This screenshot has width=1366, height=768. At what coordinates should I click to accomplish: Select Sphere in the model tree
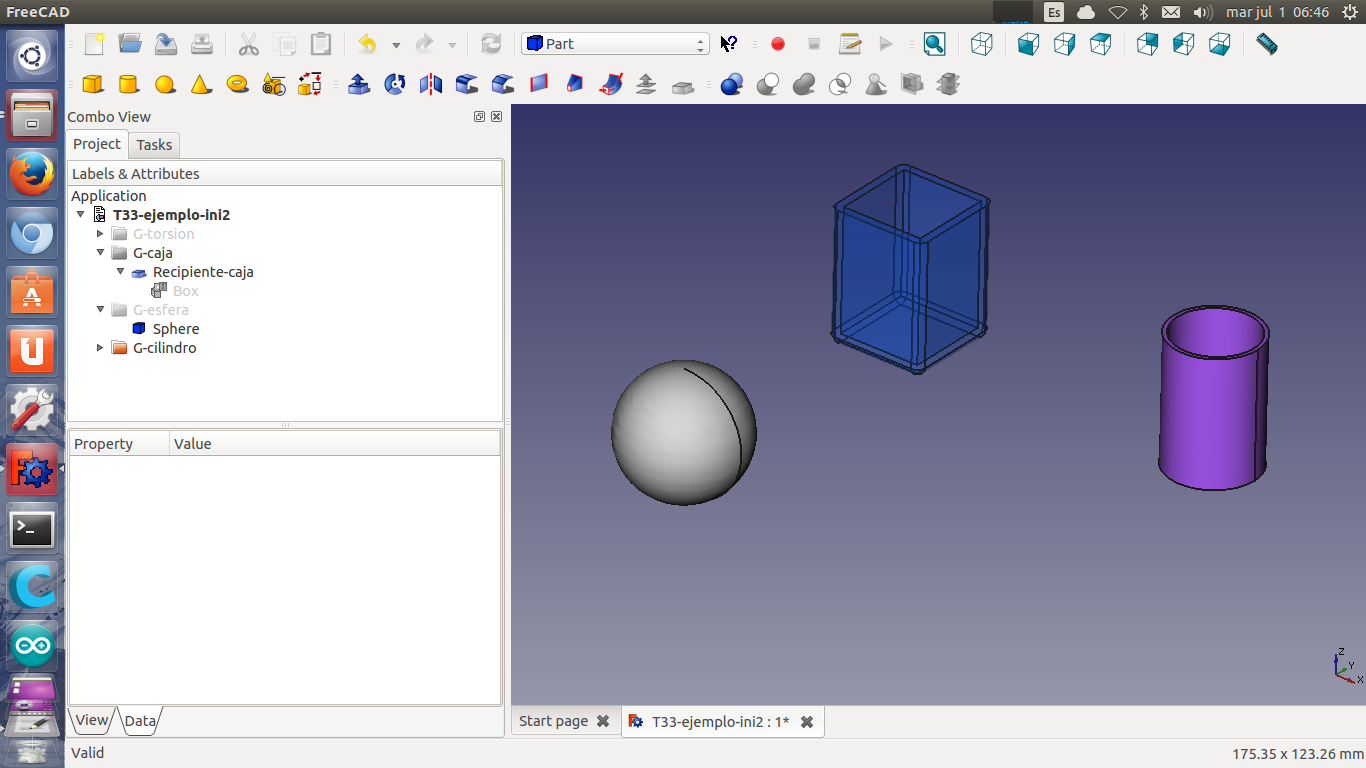pyautogui.click(x=176, y=329)
